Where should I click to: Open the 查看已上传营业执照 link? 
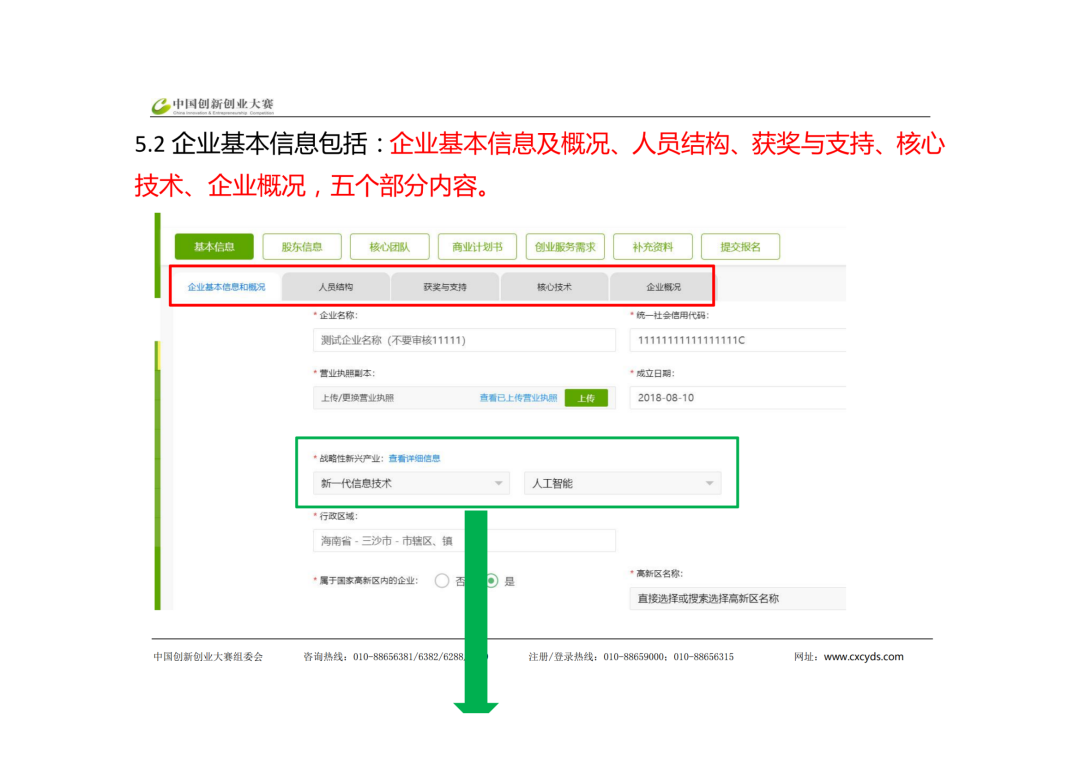(x=518, y=398)
